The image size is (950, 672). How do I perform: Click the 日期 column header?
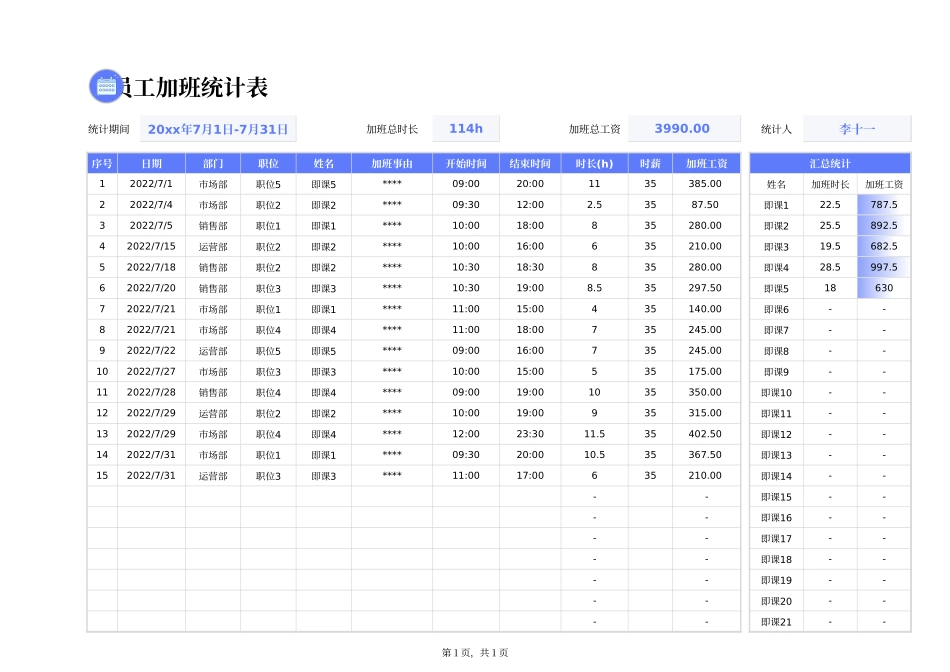(x=151, y=162)
